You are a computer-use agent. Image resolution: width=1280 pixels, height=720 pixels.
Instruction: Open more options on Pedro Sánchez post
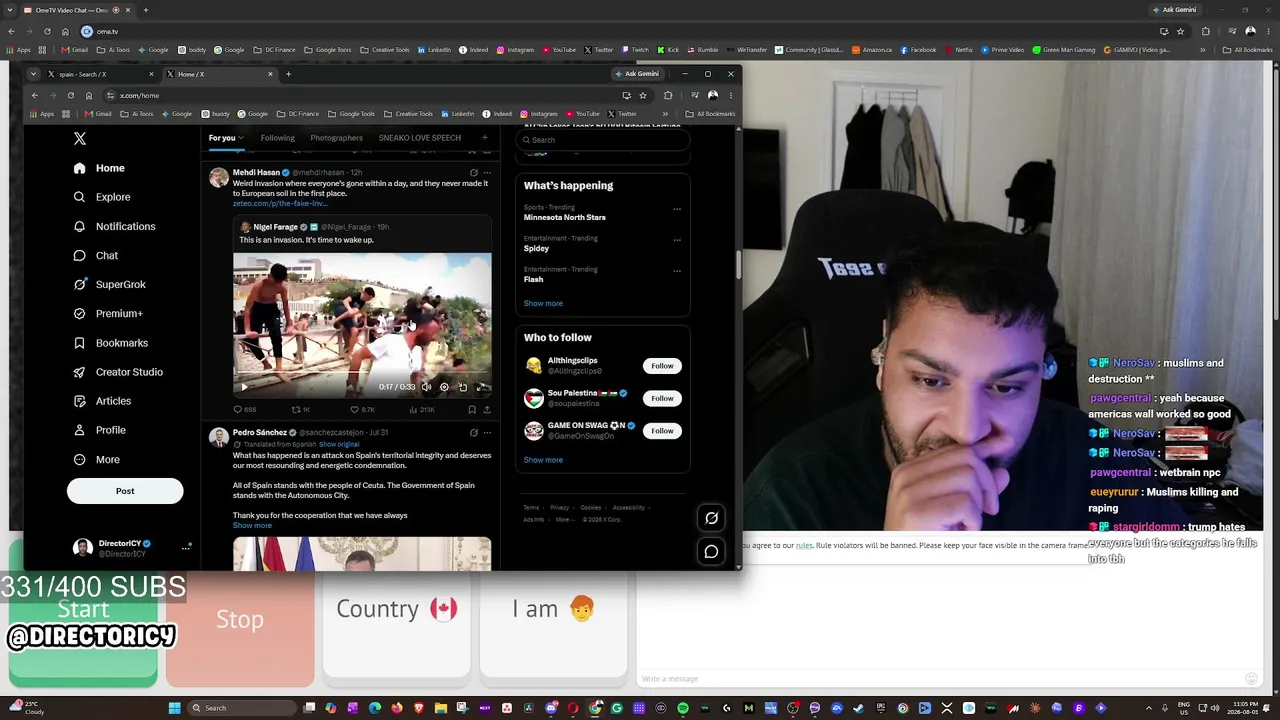[x=487, y=433]
